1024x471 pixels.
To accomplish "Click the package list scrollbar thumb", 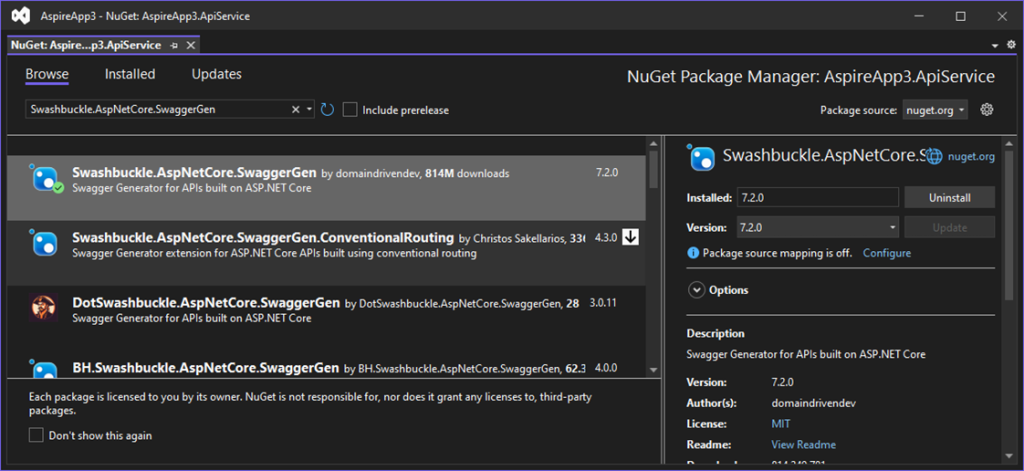I will coord(653,169).
